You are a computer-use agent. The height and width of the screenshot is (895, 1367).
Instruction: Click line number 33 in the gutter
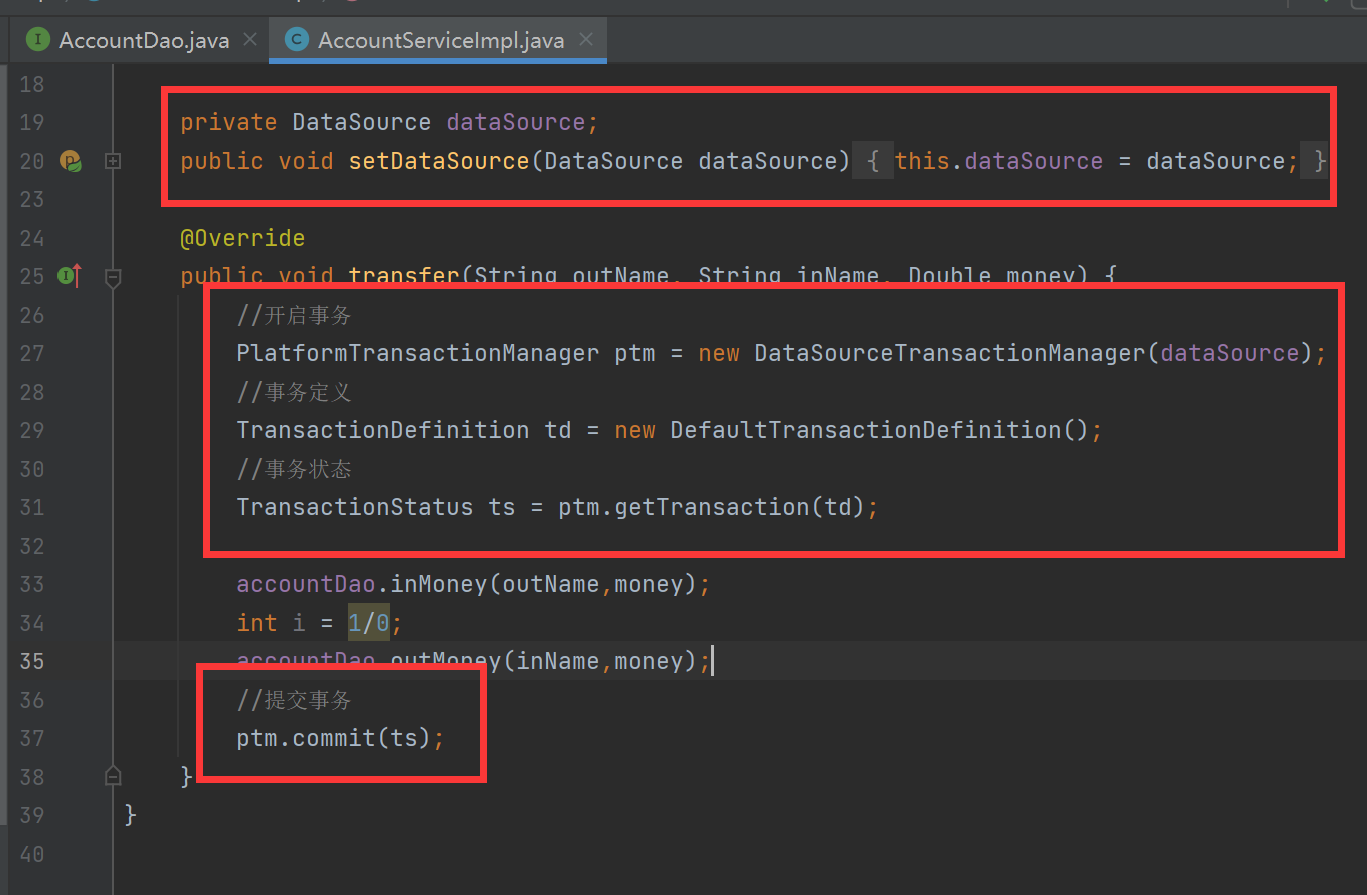[x=32, y=584]
